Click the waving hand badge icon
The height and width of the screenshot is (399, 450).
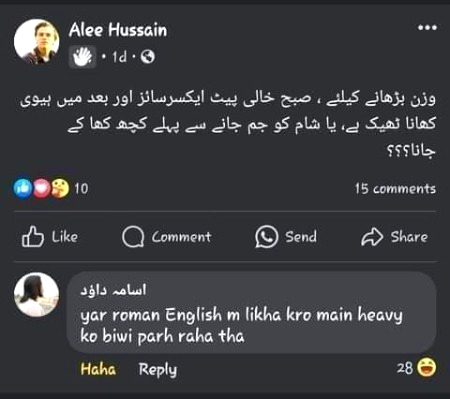coord(82,57)
